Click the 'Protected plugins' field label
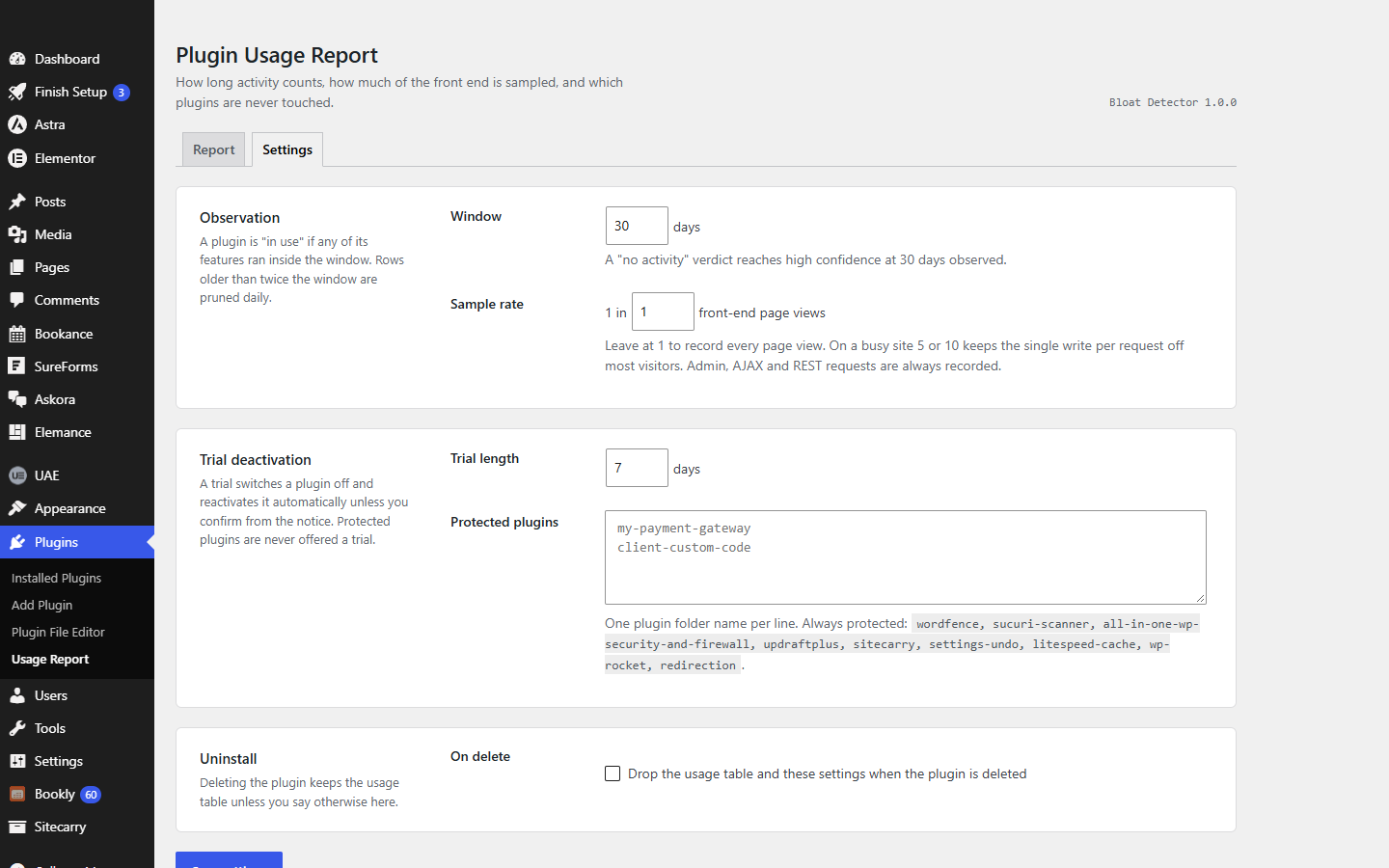This screenshot has height=868, width=1389. [504, 522]
